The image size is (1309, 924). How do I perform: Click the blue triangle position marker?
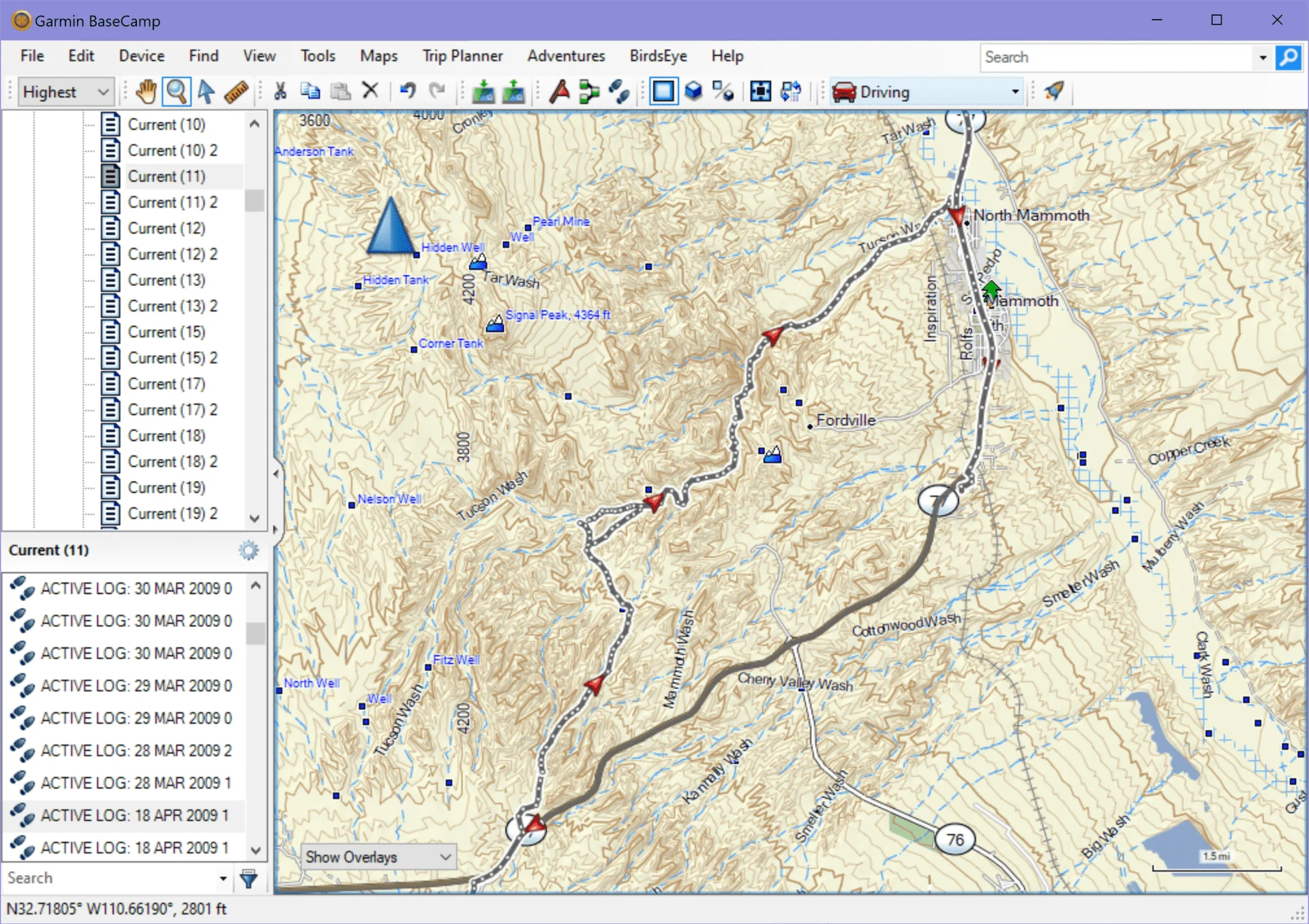(x=390, y=226)
